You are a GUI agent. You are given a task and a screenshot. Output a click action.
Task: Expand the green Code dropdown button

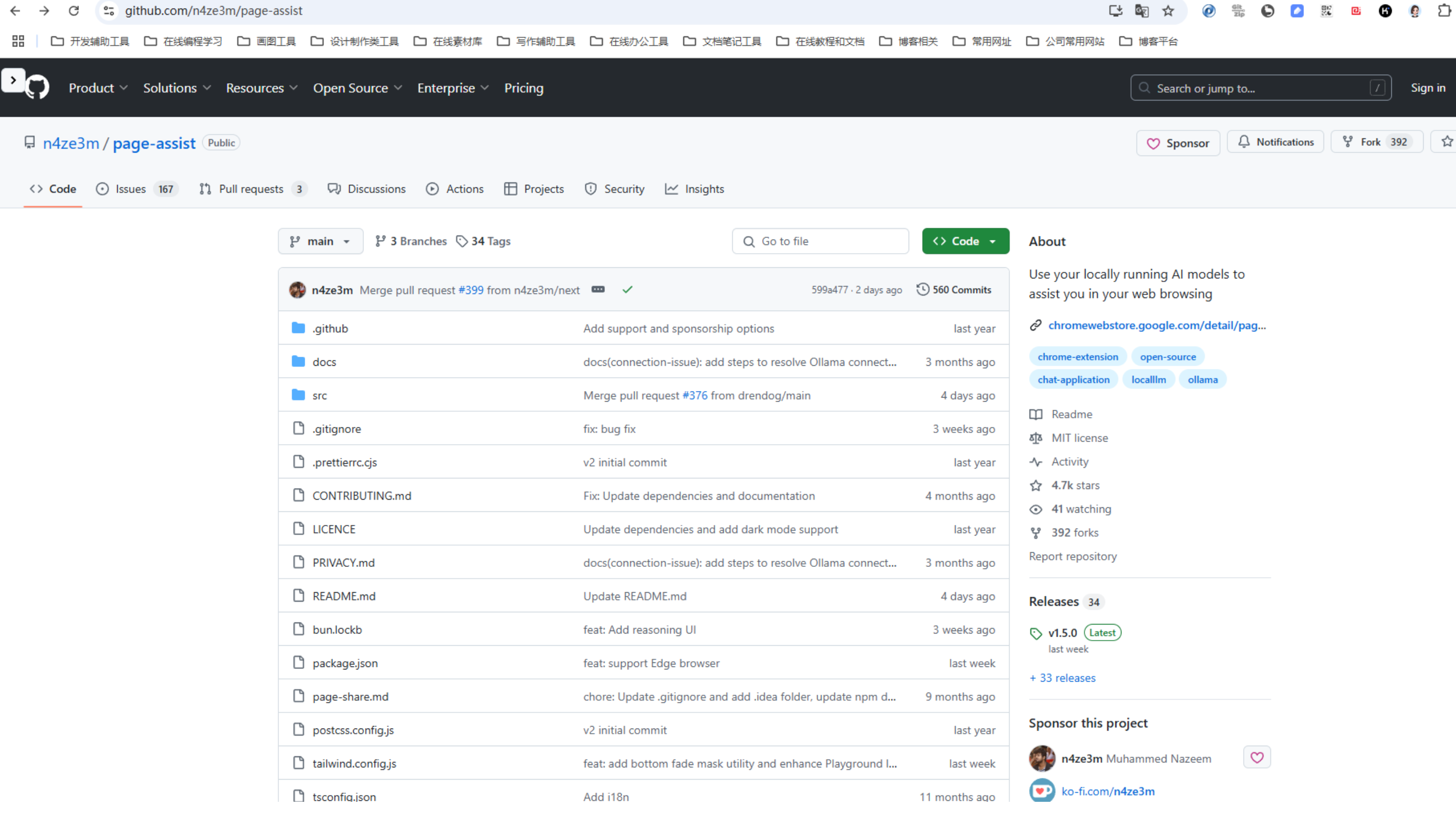(x=965, y=242)
